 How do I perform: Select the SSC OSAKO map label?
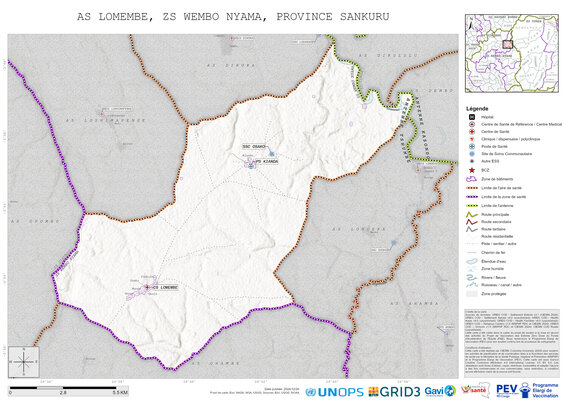254,147
